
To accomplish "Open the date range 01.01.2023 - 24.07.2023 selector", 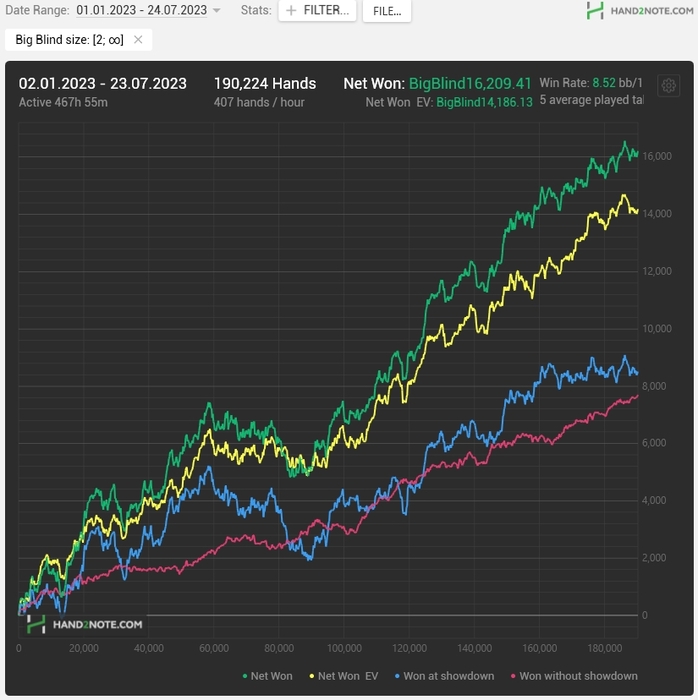I will [141, 10].
